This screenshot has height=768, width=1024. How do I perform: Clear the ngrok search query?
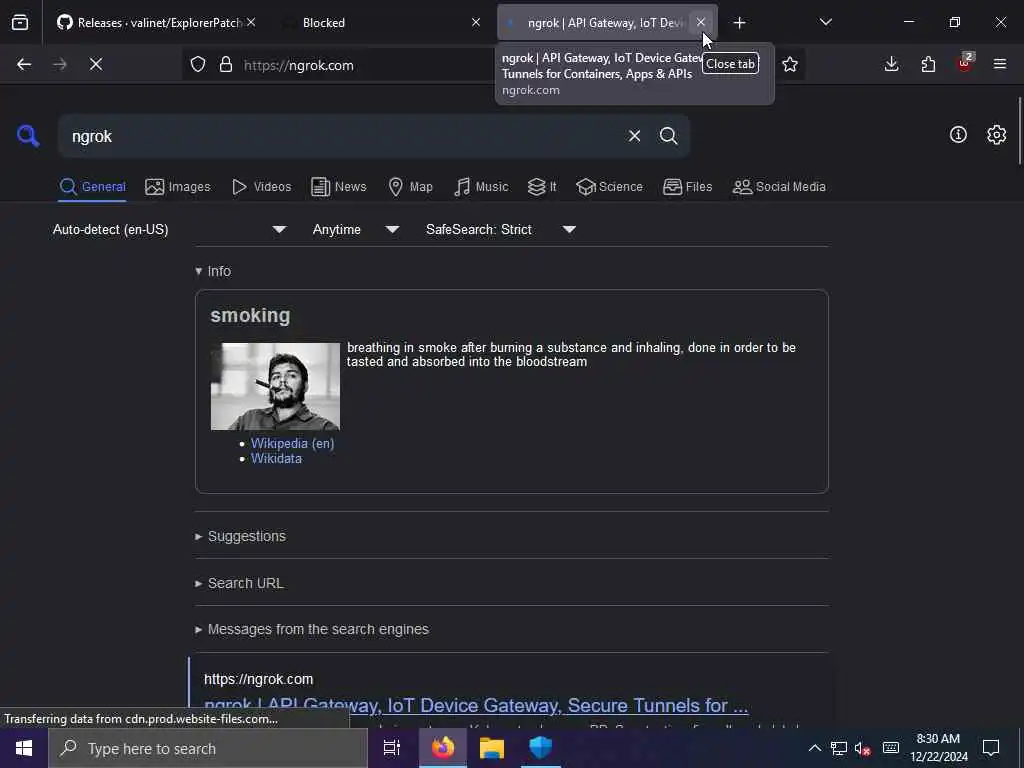pos(634,136)
